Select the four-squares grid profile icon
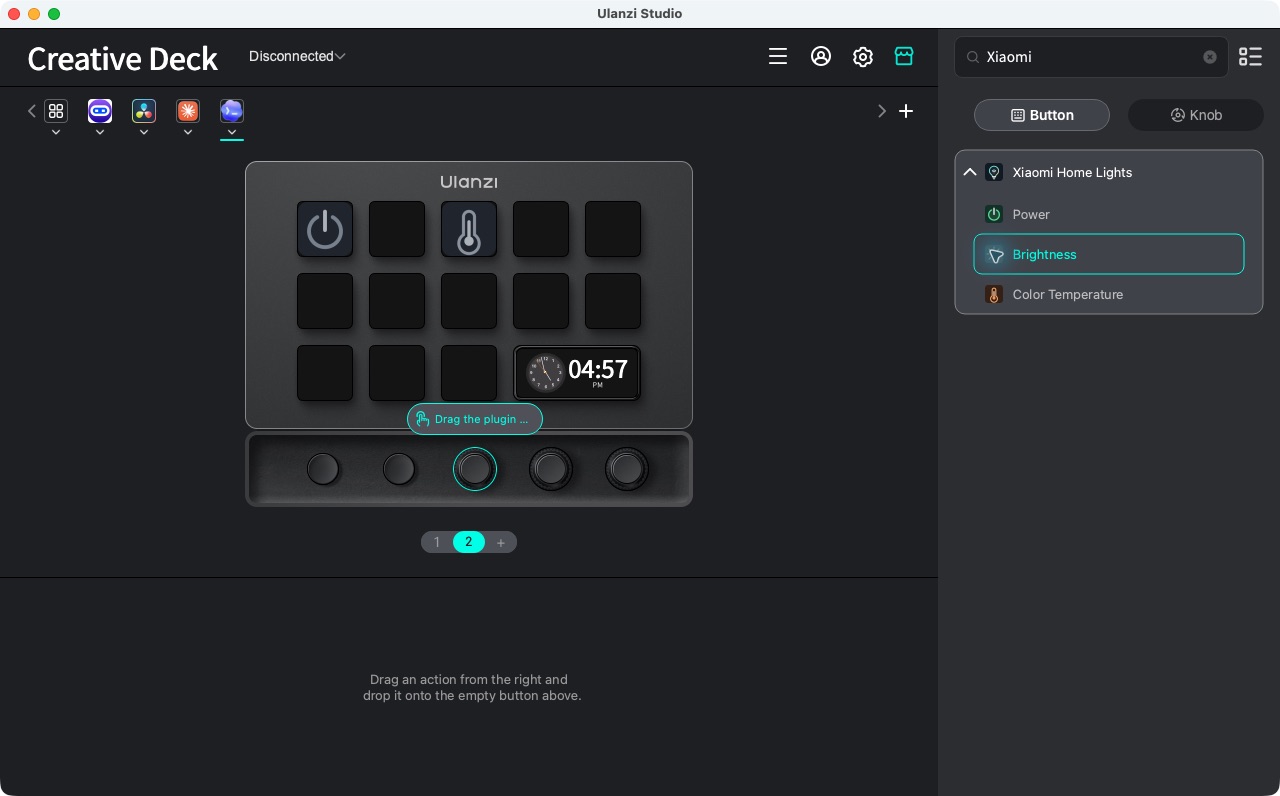 pyautogui.click(x=56, y=111)
